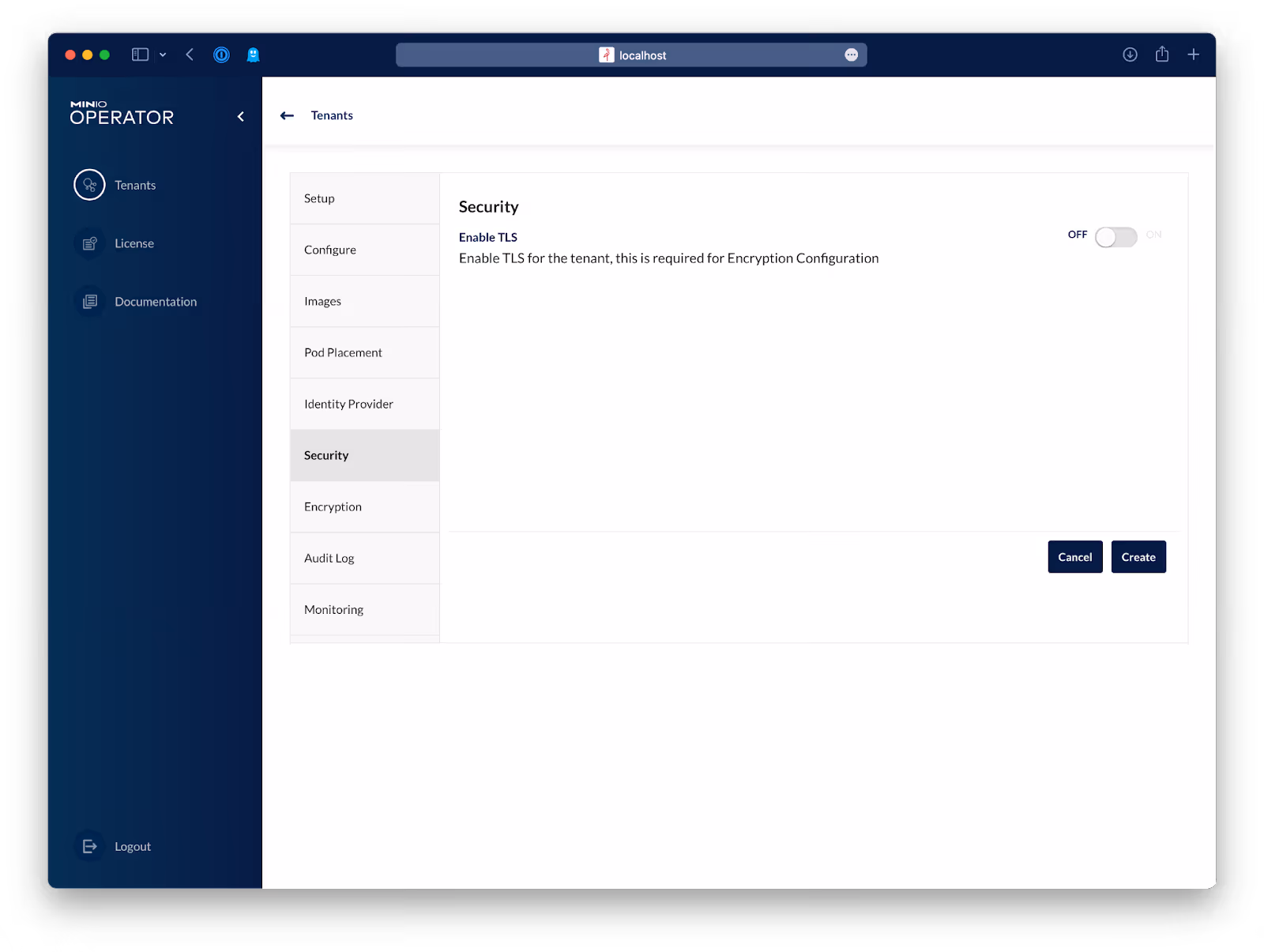The image size is (1264, 952).
Task: Open the browser downloads icon
Action: [x=1130, y=55]
